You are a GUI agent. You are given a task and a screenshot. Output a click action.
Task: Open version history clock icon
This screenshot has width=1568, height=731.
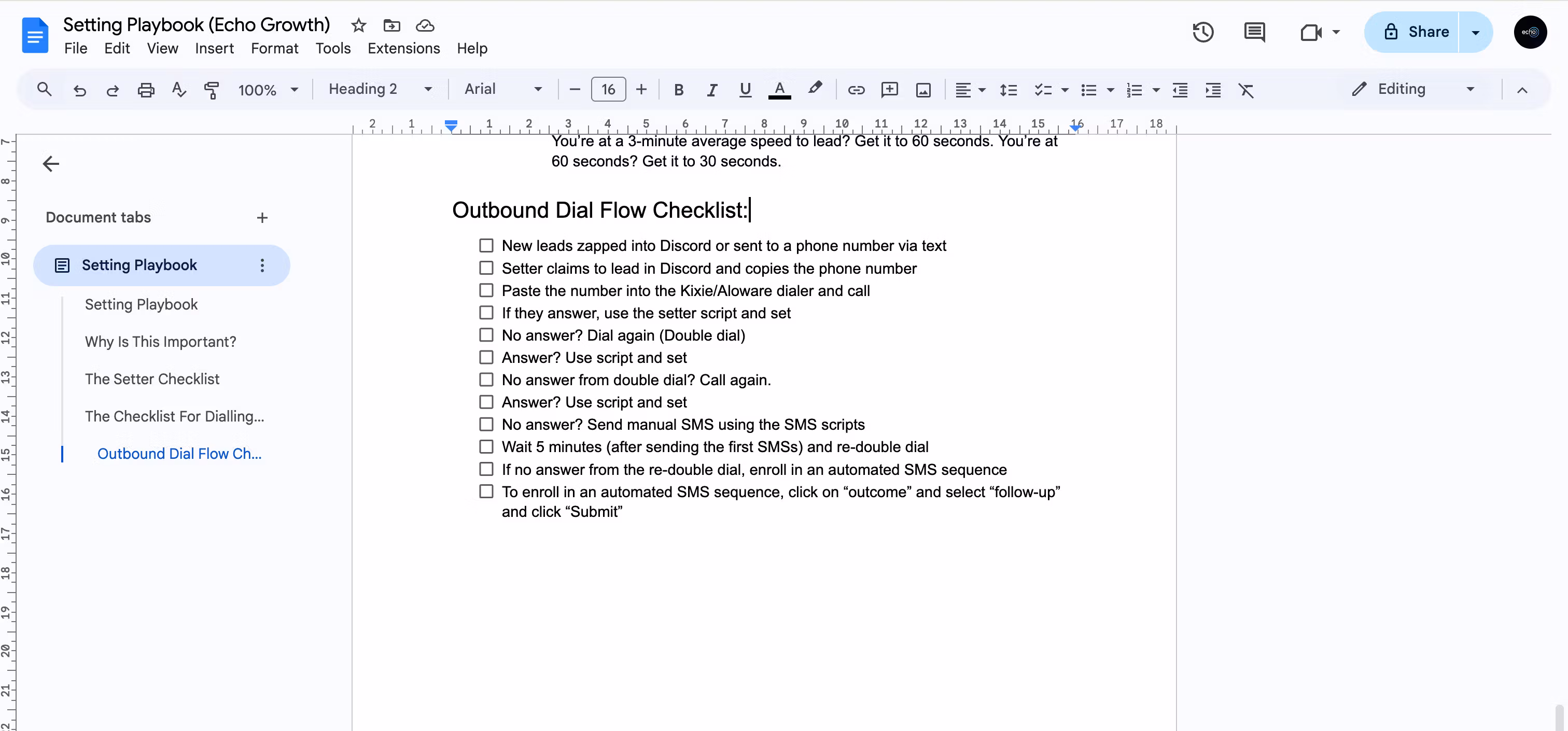pos(1203,32)
